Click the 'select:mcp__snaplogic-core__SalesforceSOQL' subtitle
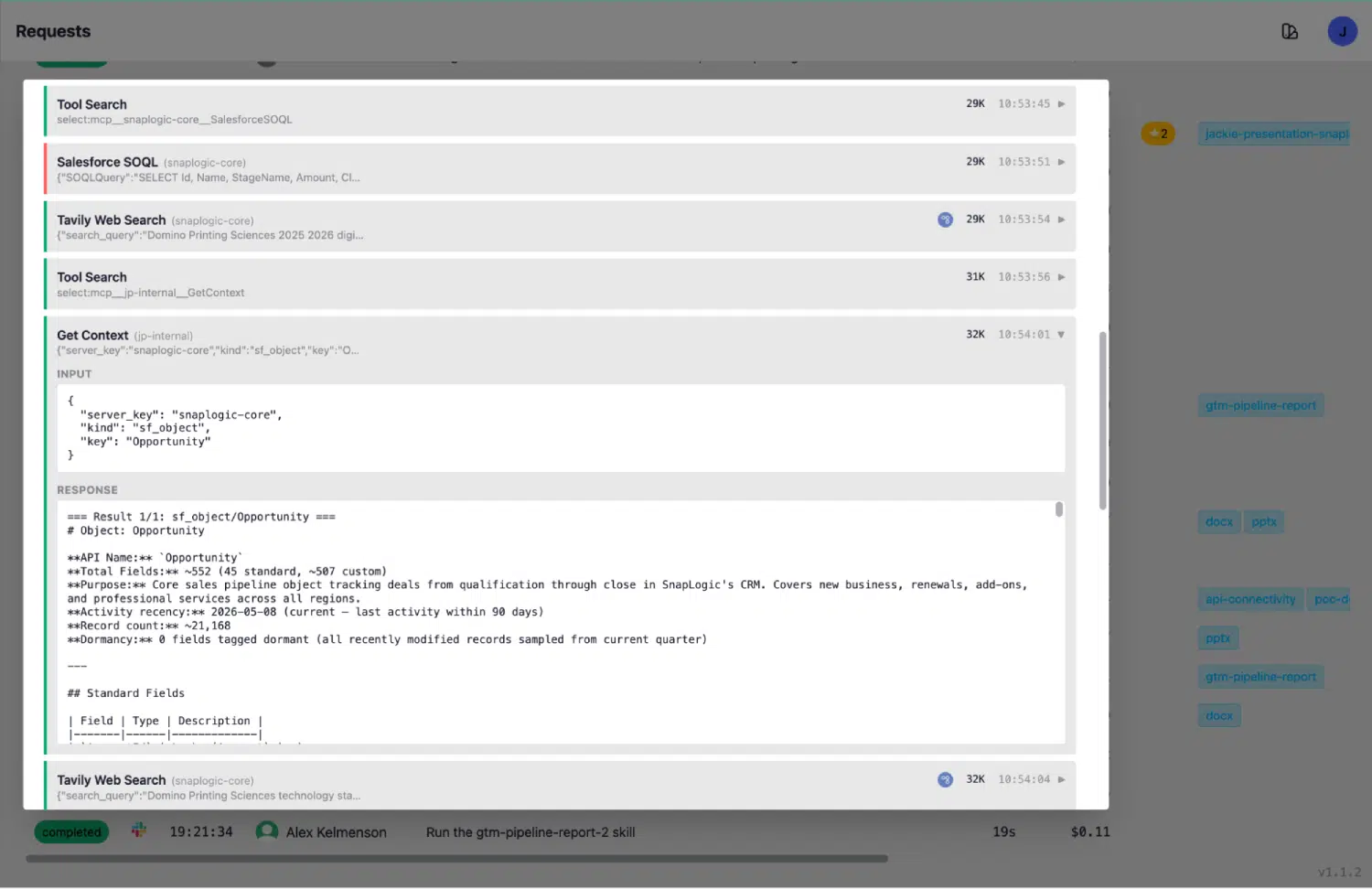 click(175, 120)
